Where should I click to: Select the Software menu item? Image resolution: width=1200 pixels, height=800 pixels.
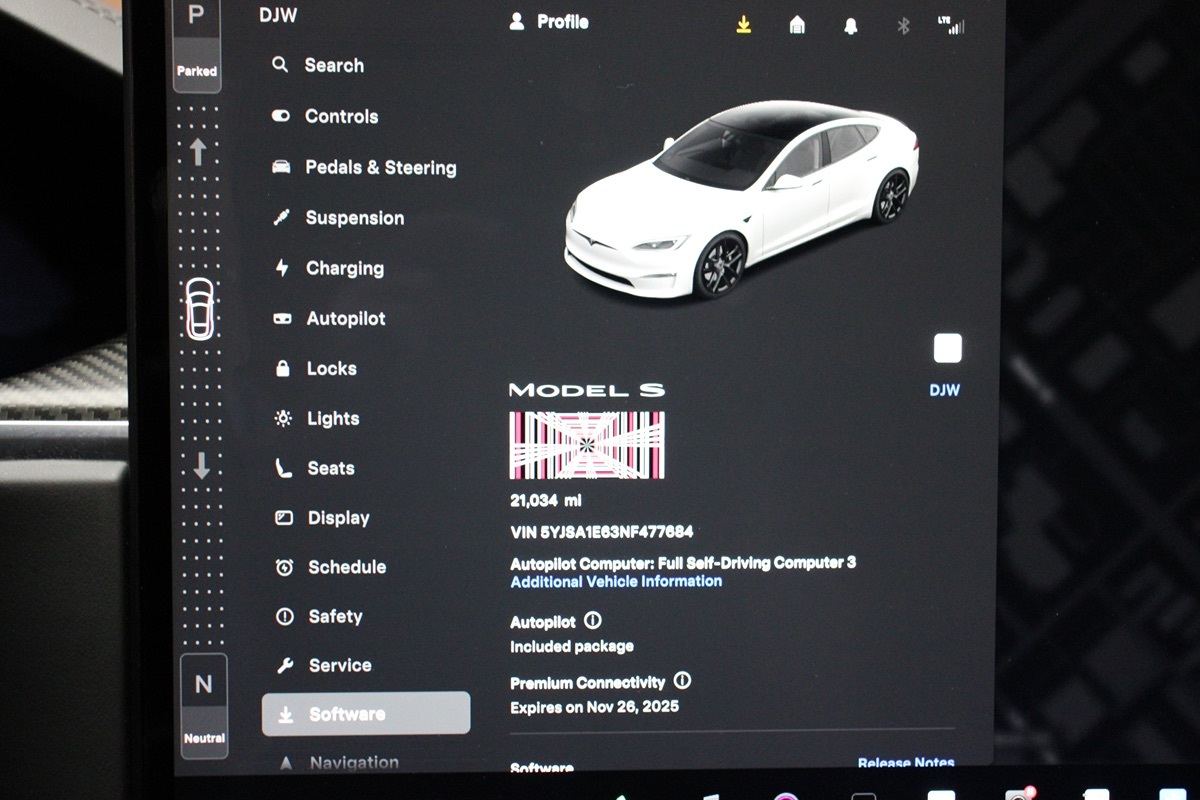(x=366, y=714)
